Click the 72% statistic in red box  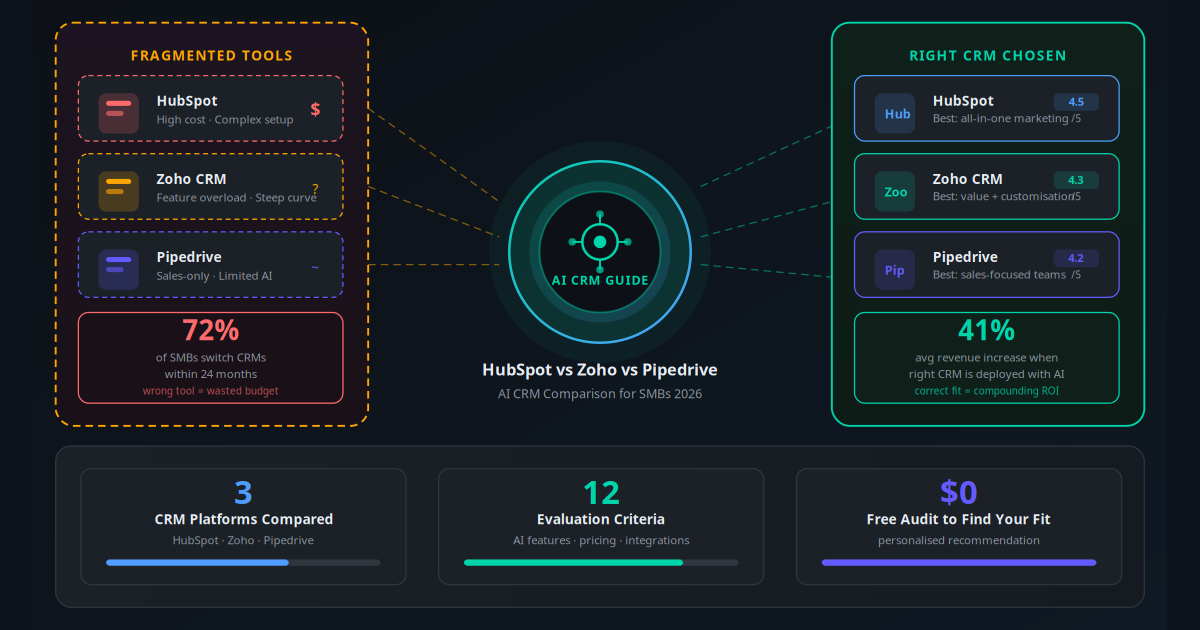[x=210, y=331]
